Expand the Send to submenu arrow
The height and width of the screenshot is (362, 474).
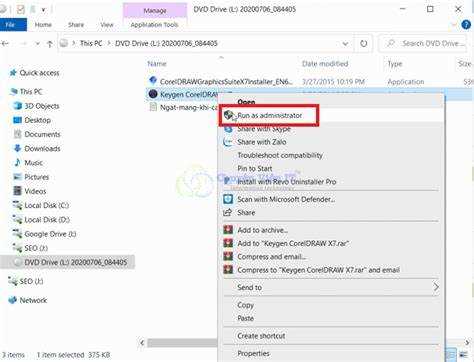point(436,287)
